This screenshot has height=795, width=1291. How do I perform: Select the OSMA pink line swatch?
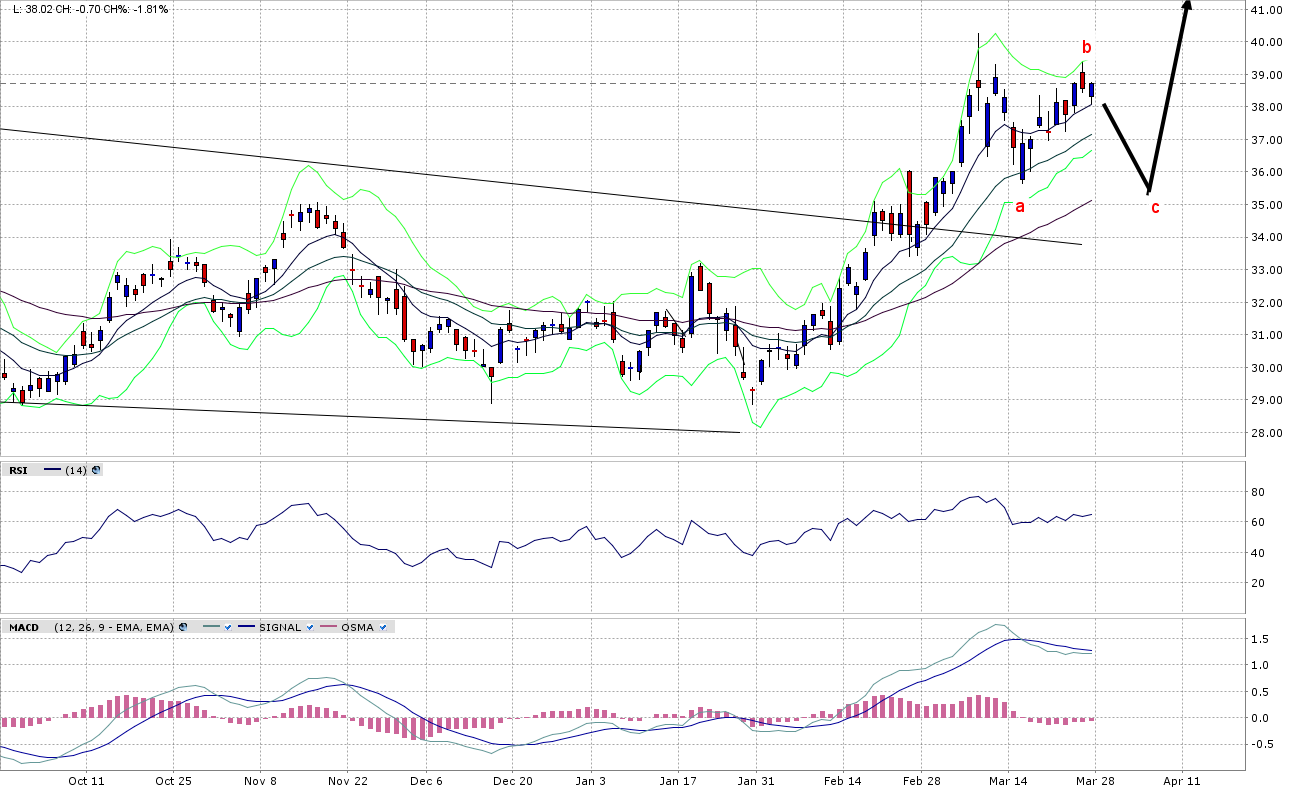point(330,627)
